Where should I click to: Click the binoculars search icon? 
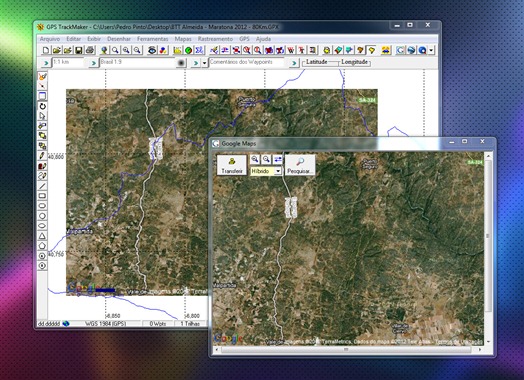point(152,50)
